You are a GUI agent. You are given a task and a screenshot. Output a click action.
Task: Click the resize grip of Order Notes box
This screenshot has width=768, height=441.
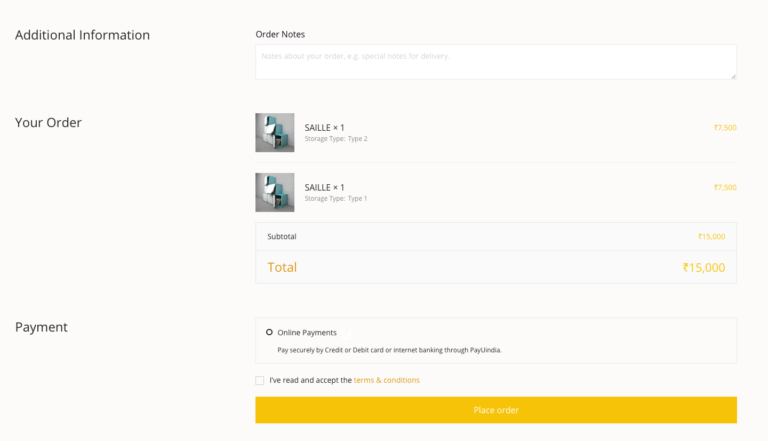click(x=733, y=76)
